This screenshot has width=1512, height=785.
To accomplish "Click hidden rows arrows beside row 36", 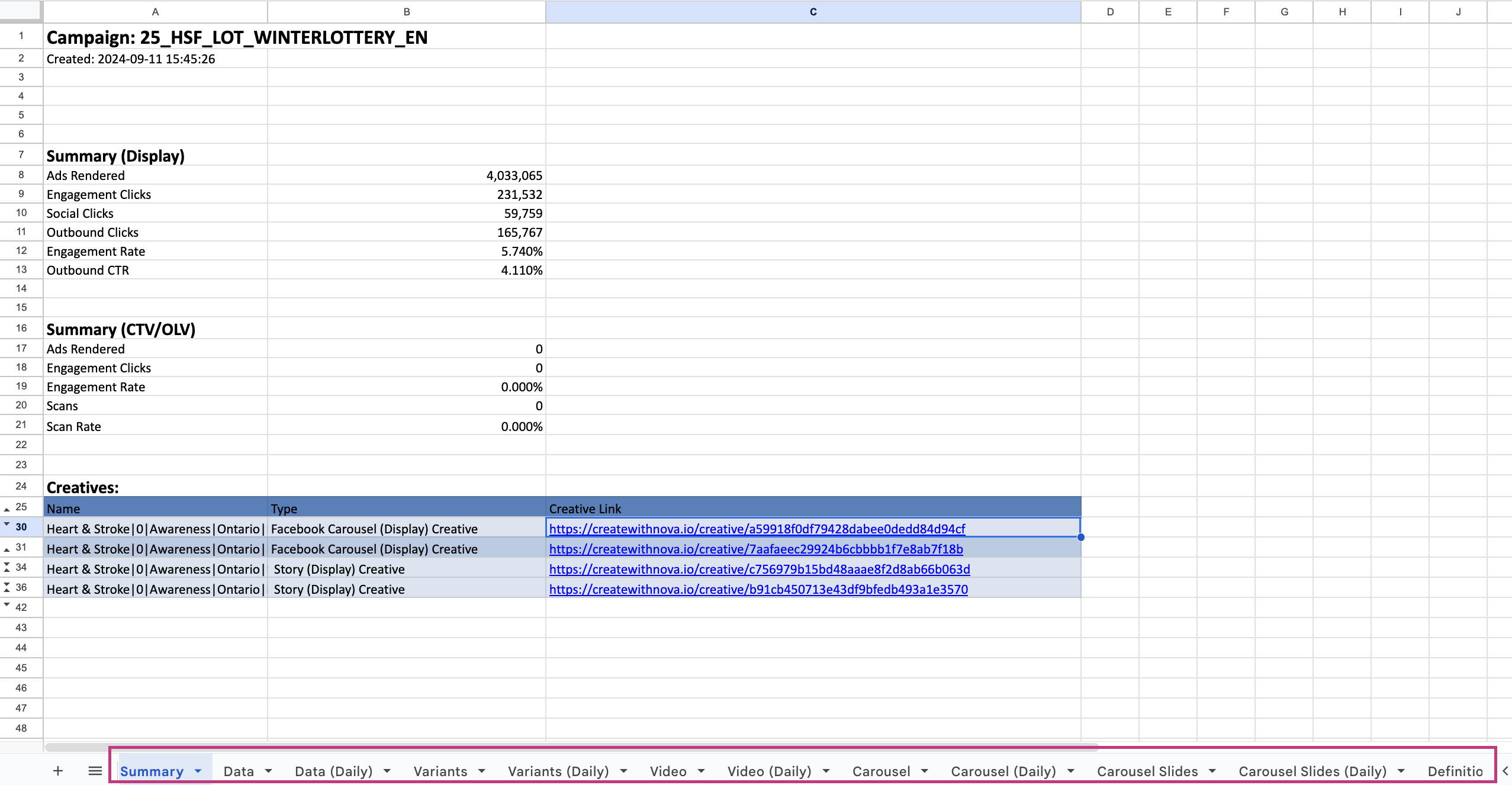I will [x=7, y=587].
